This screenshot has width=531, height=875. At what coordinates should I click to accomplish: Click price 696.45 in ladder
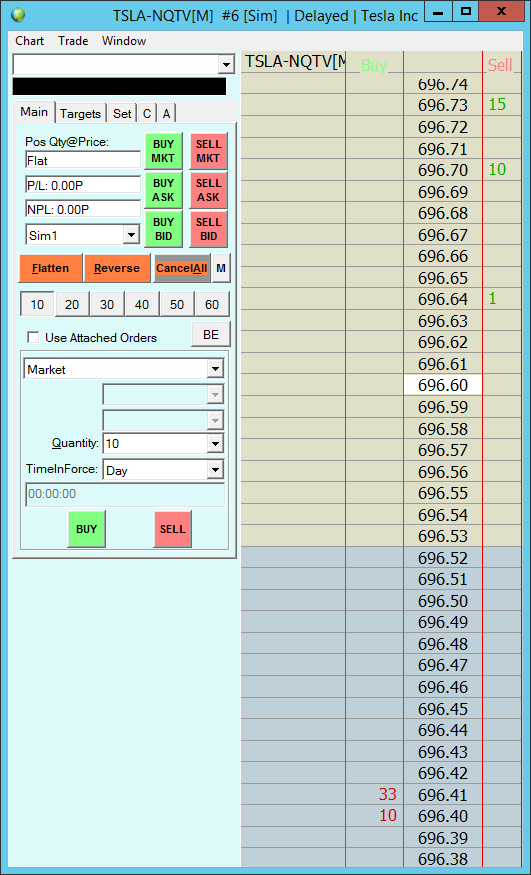coord(443,709)
